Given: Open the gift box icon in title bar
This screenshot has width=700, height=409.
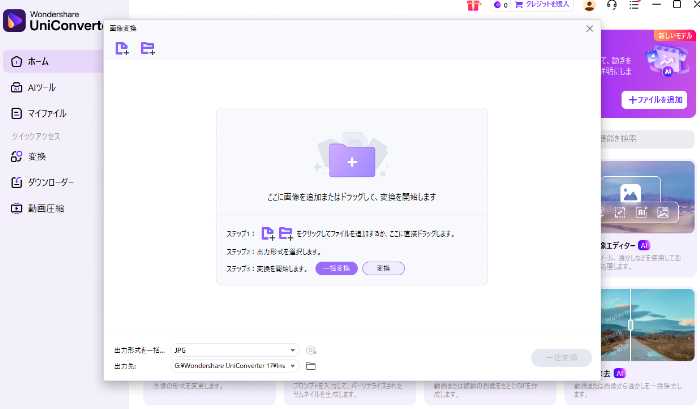Looking at the screenshot, I should pos(473,5).
